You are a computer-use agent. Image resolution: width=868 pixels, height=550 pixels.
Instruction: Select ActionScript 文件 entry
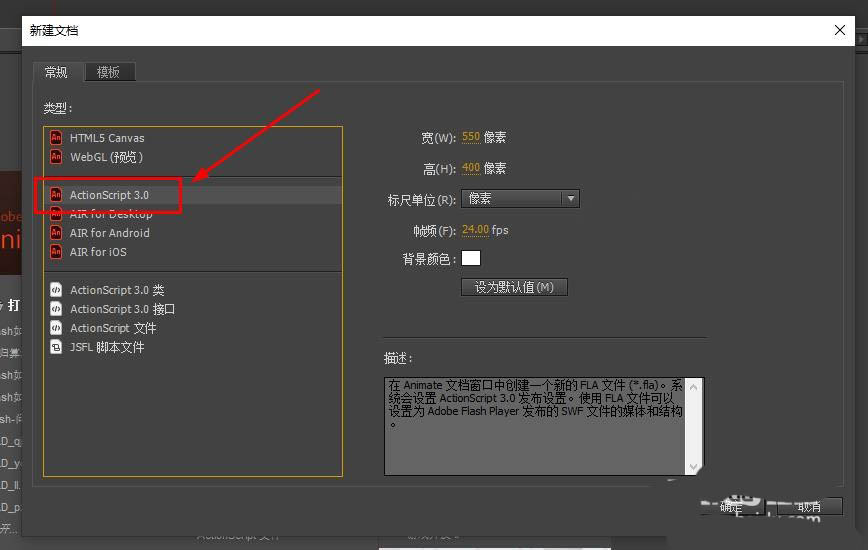point(193,328)
